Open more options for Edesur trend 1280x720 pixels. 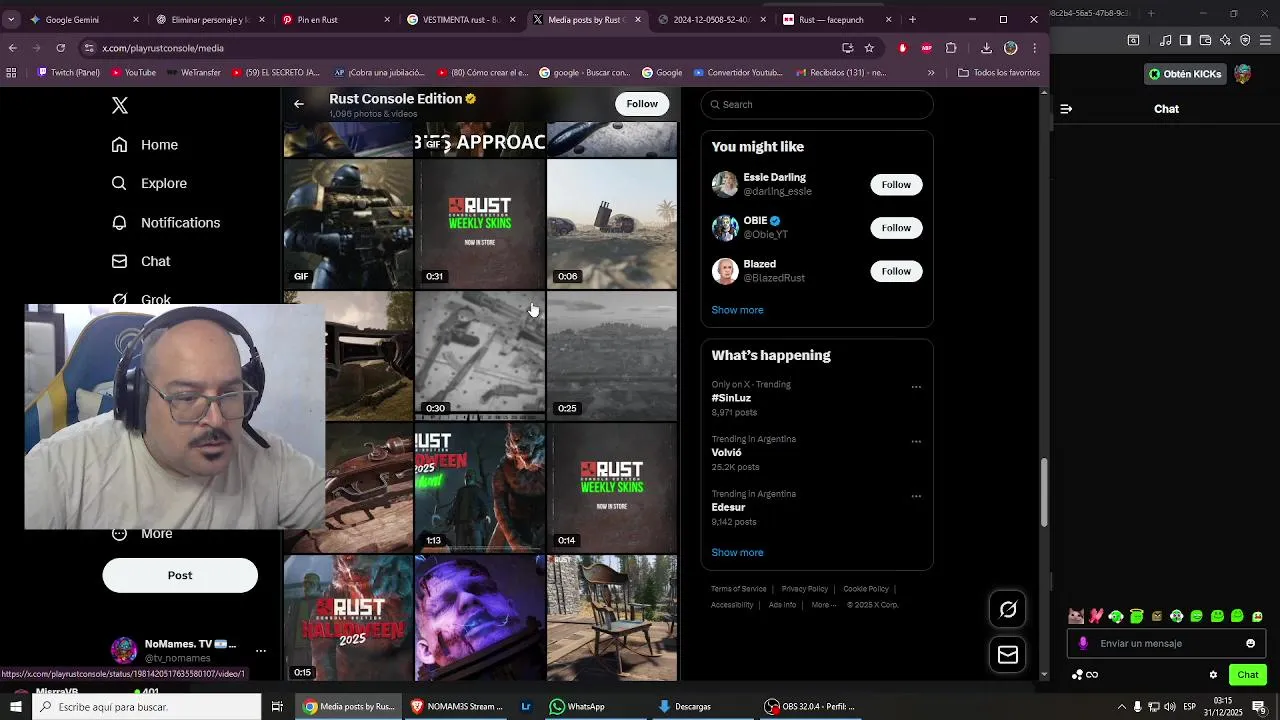point(916,497)
